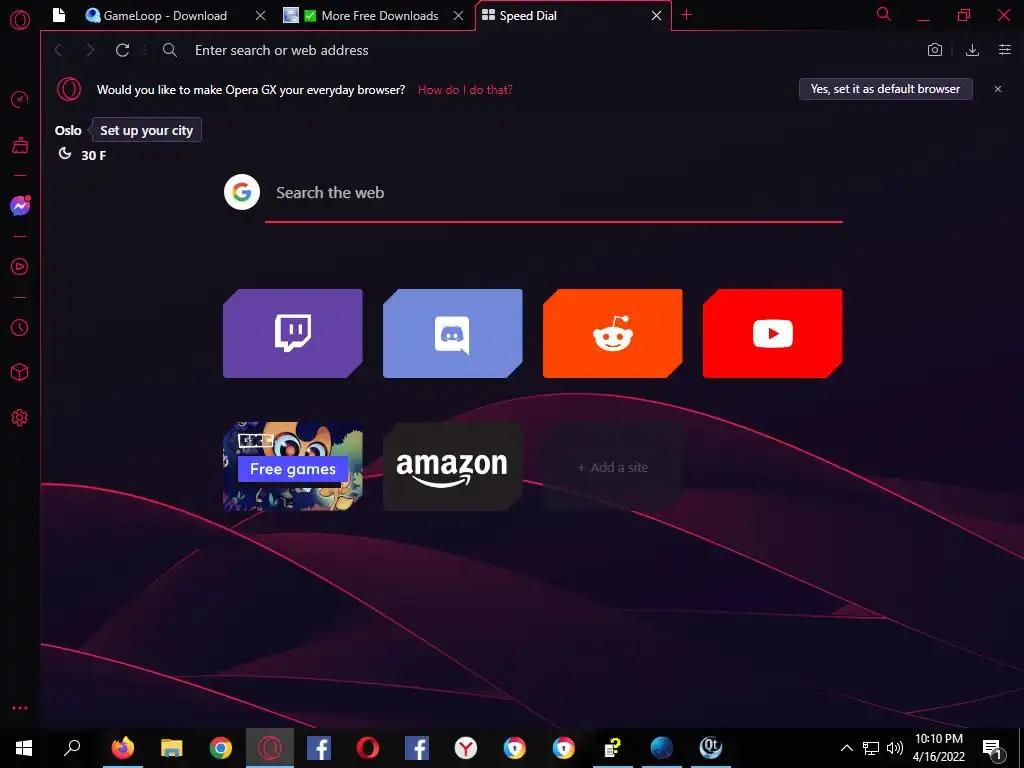Open volume control in system tray

tap(895, 748)
